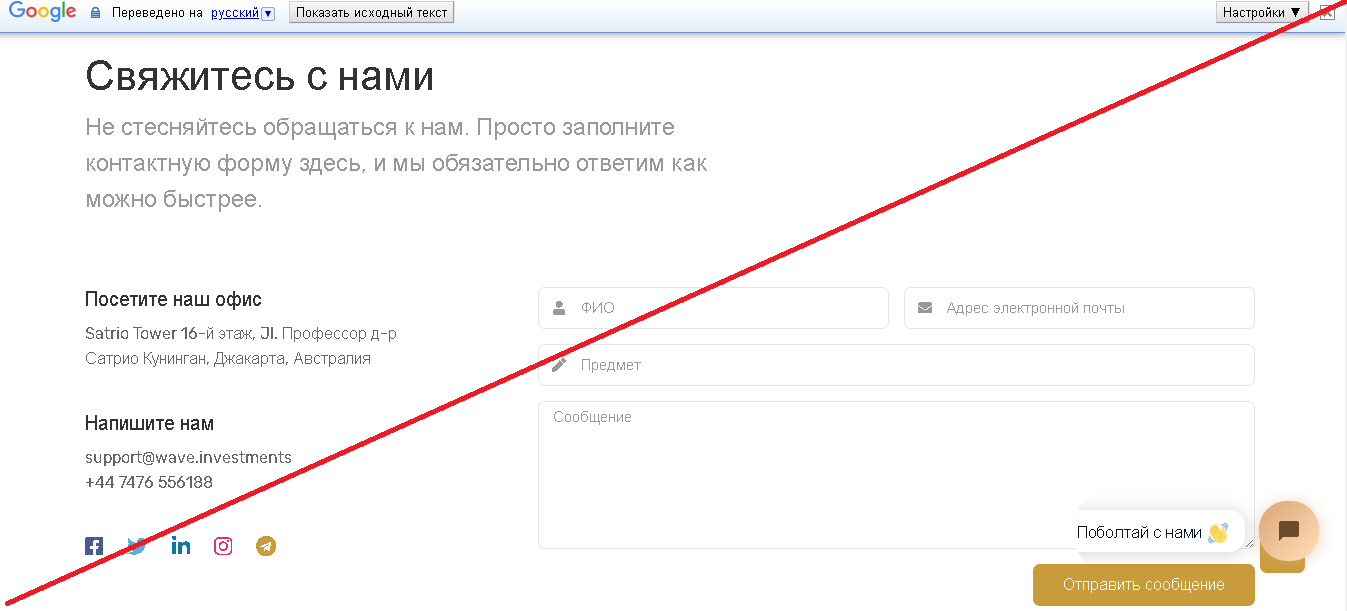Click support@wave.investments email text

(188, 457)
